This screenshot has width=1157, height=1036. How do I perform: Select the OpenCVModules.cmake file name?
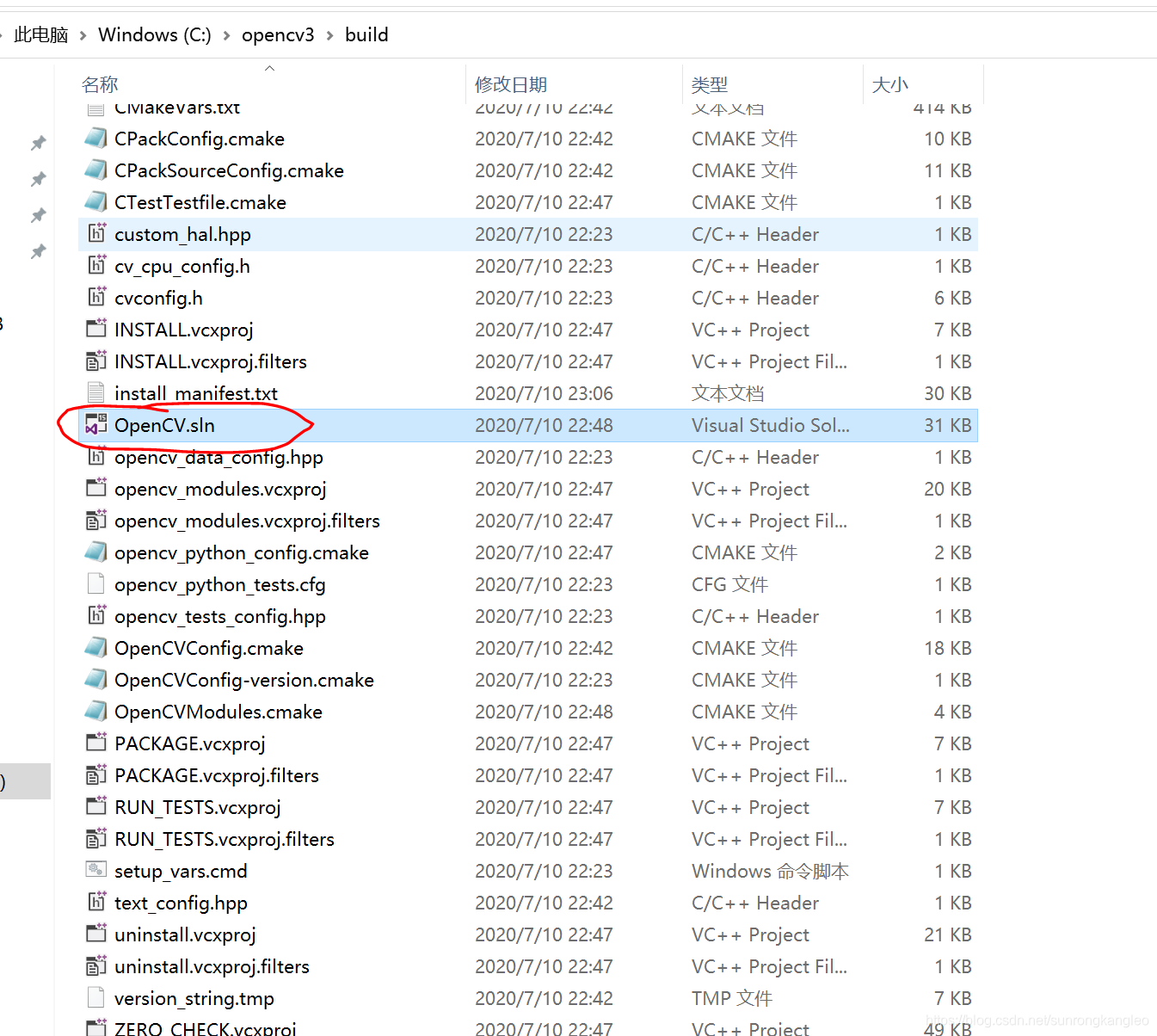(x=218, y=712)
